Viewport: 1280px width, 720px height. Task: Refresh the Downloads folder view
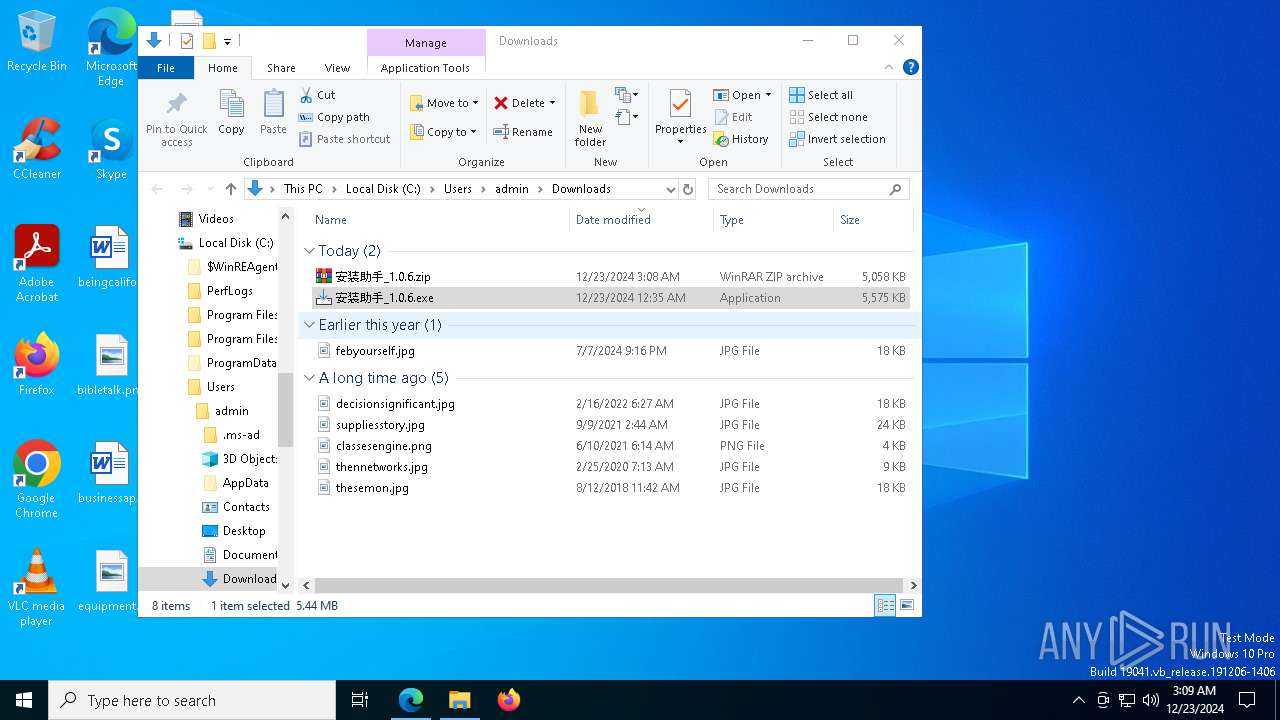pyautogui.click(x=687, y=189)
